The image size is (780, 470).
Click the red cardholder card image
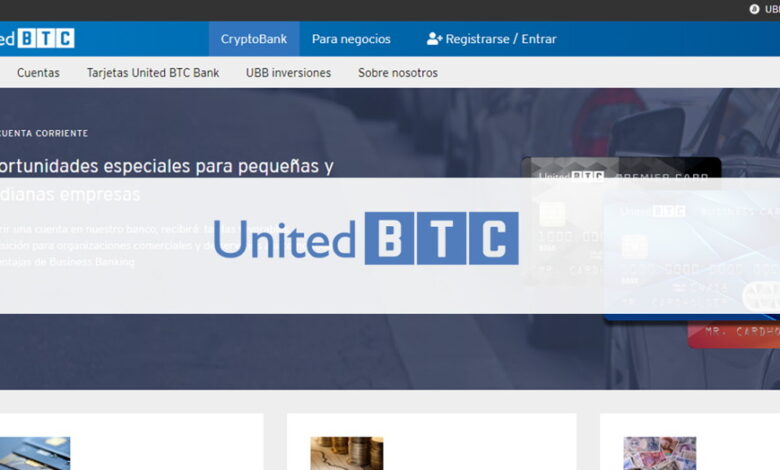click(x=734, y=335)
